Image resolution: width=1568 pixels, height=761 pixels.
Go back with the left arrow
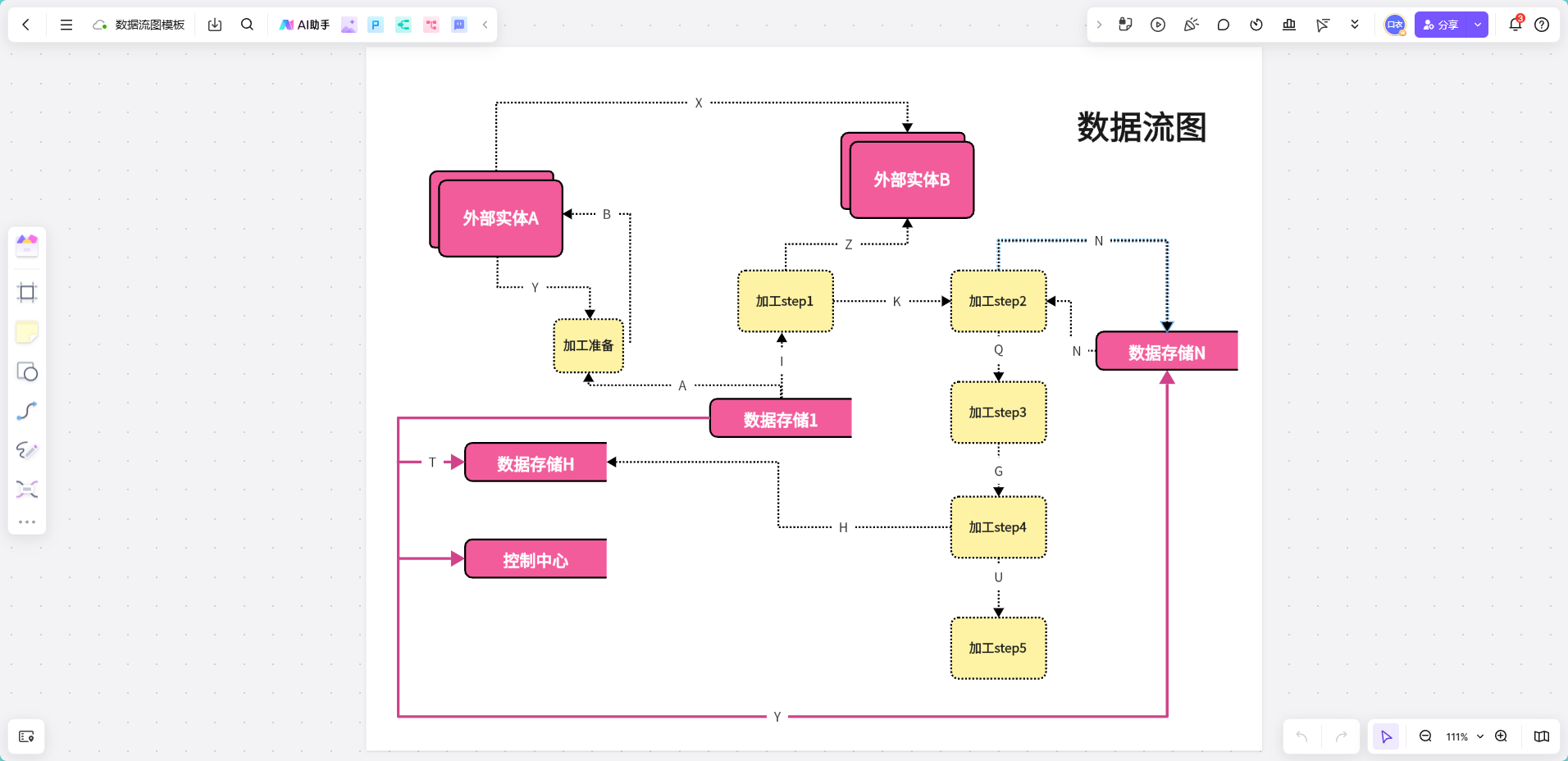pos(26,25)
